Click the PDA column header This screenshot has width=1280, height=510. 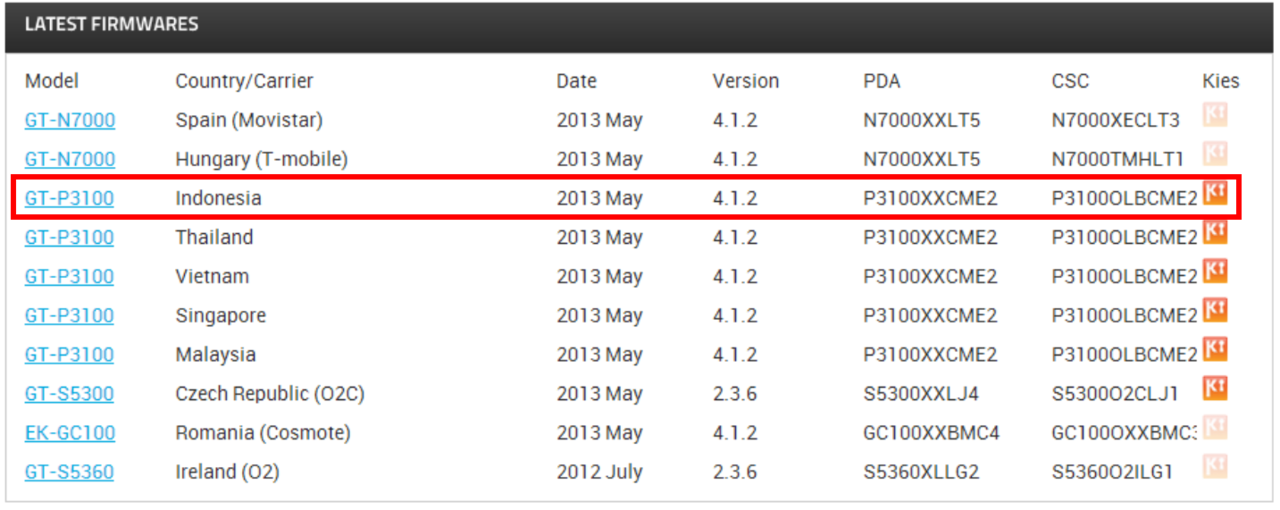click(881, 81)
